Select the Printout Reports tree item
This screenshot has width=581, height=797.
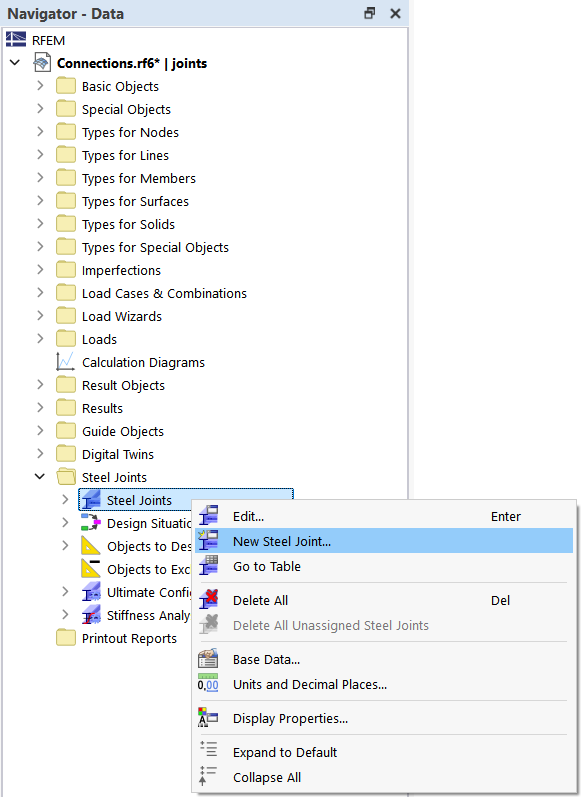tap(129, 638)
